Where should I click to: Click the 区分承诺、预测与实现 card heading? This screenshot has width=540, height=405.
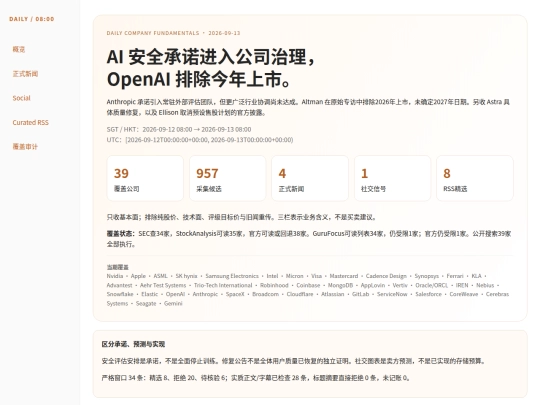pyautogui.click(x=133, y=344)
